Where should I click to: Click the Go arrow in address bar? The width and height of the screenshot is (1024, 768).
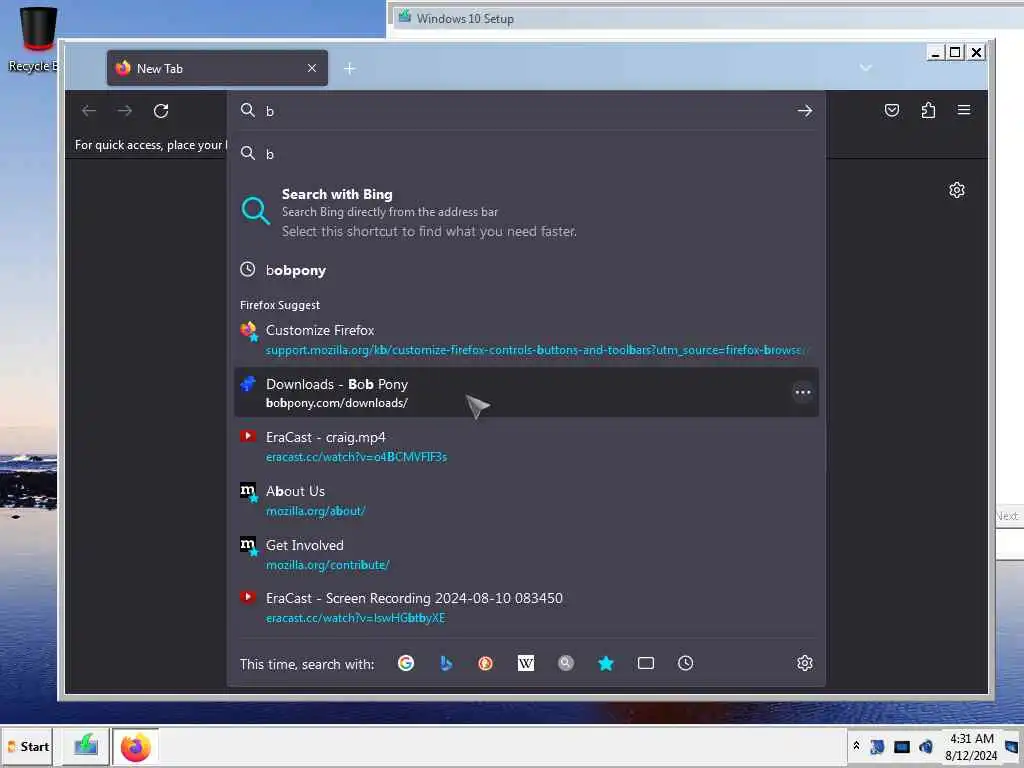(x=805, y=111)
